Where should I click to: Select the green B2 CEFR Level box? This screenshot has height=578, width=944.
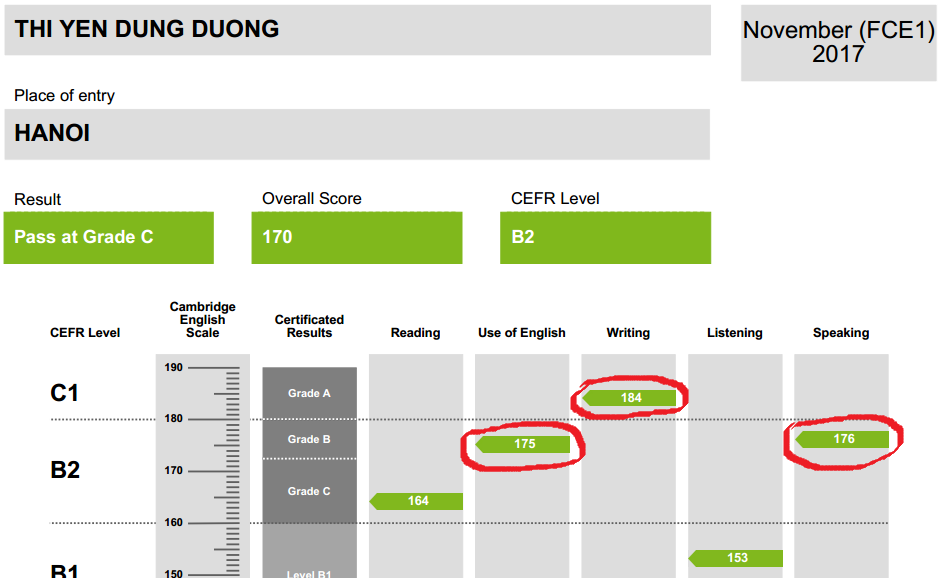click(605, 238)
